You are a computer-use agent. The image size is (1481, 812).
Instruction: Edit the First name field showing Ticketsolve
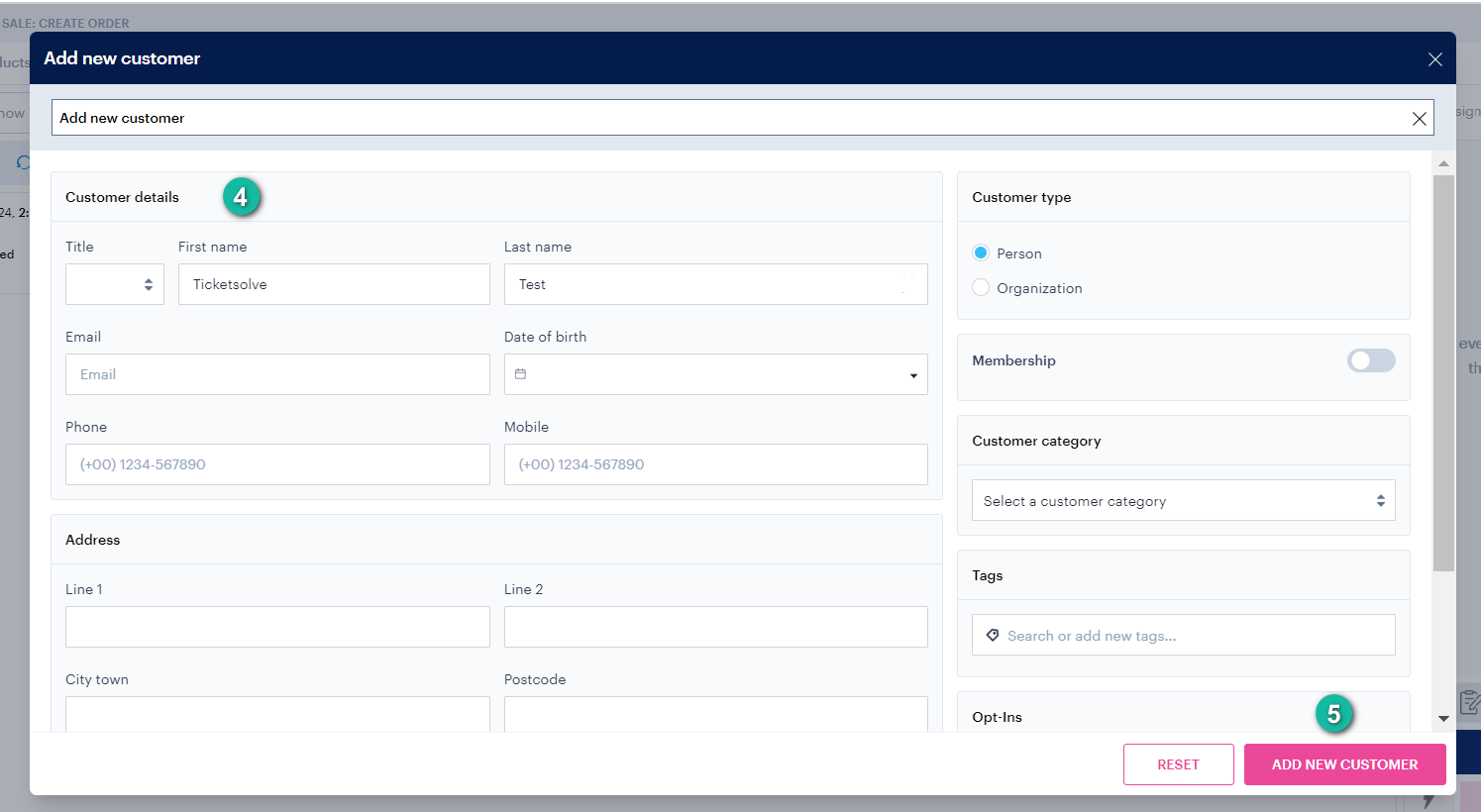pos(334,284)
